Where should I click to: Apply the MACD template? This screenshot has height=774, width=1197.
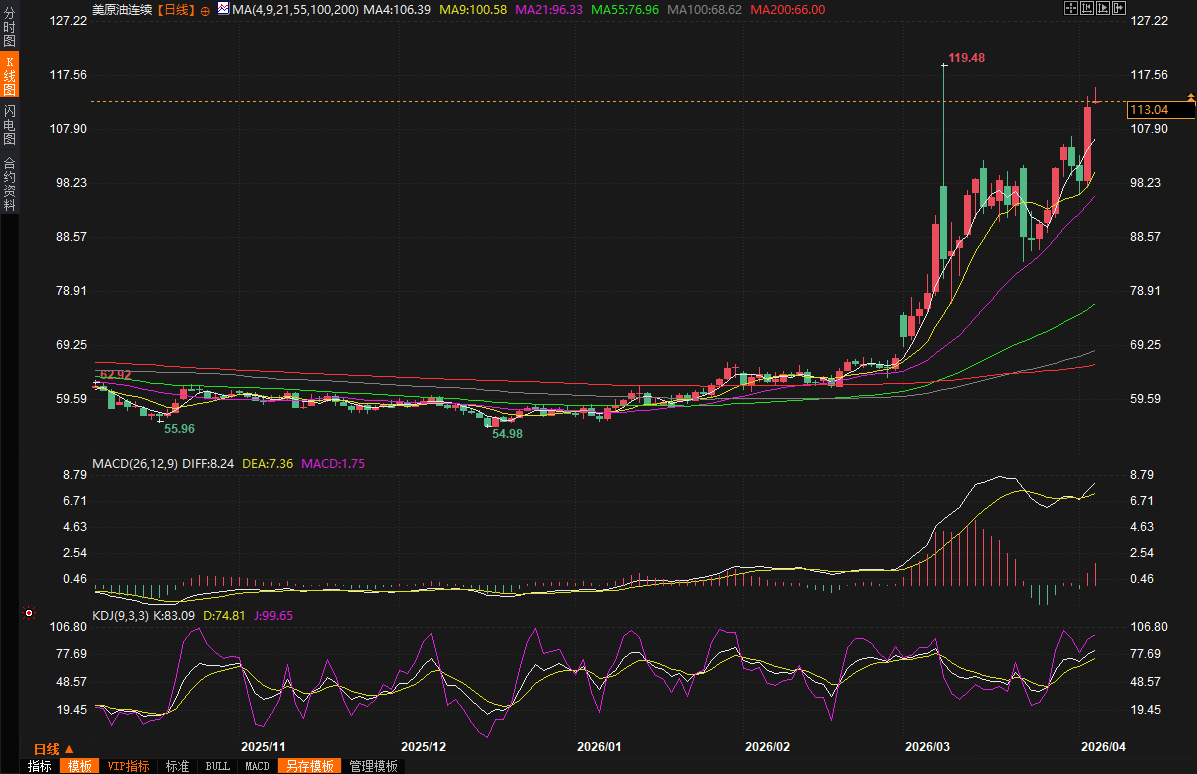click(257, 766)
